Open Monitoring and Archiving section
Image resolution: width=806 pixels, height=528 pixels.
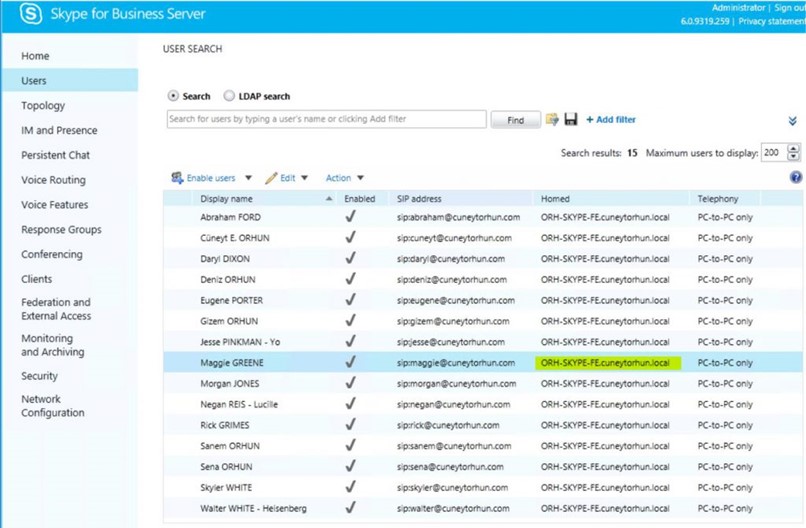pyautogui.click(x=52, y=345)
